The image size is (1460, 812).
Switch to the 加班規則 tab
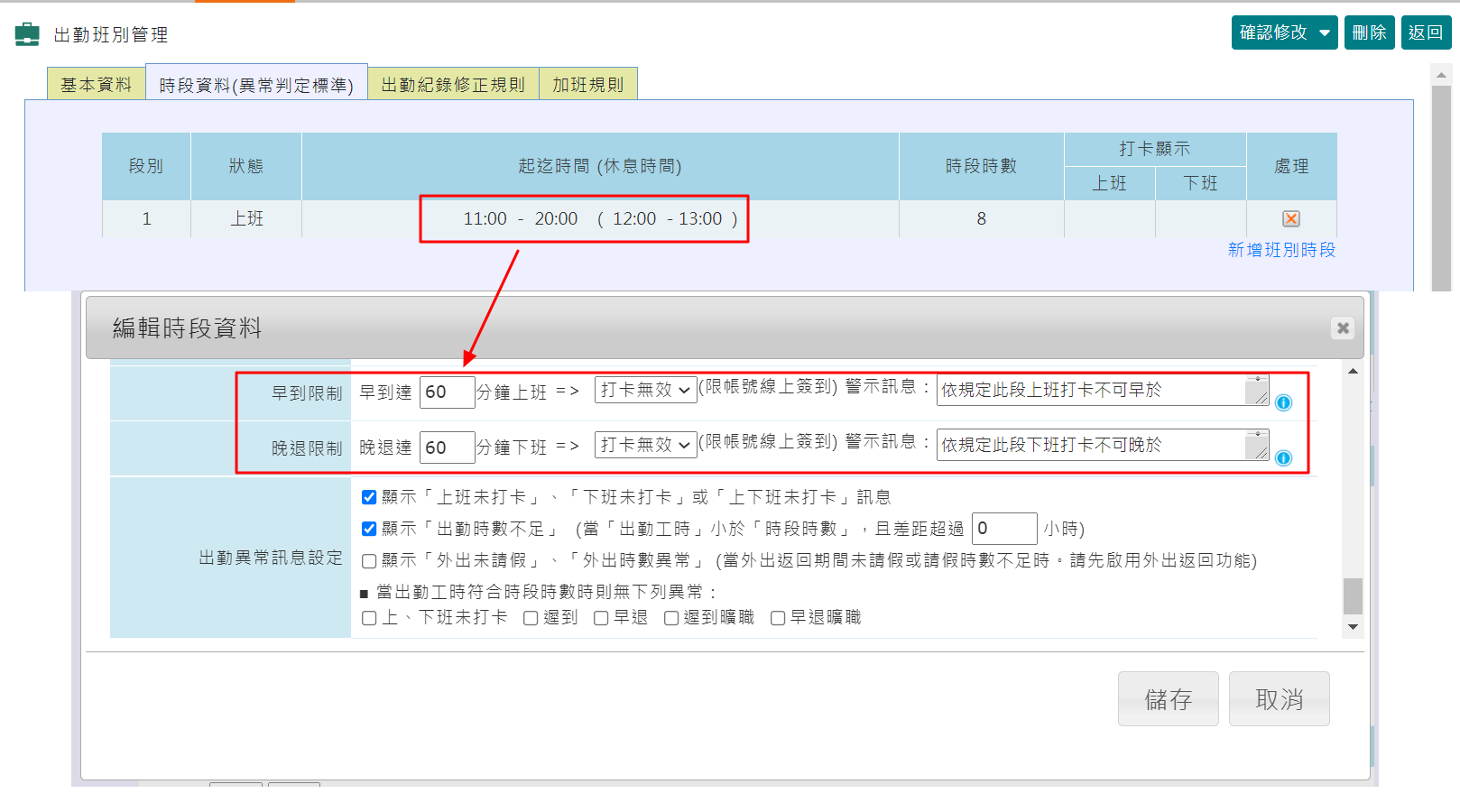point(587,83)
